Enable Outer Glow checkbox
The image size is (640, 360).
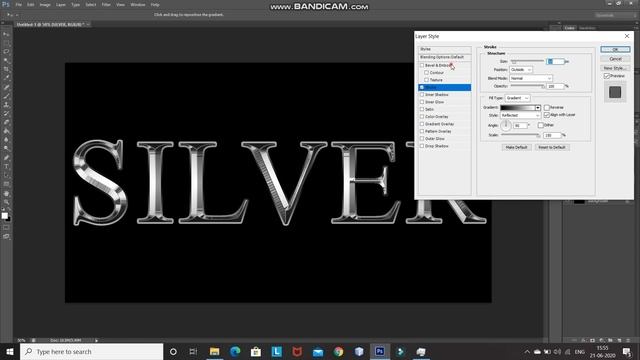[x=422, y=139]
